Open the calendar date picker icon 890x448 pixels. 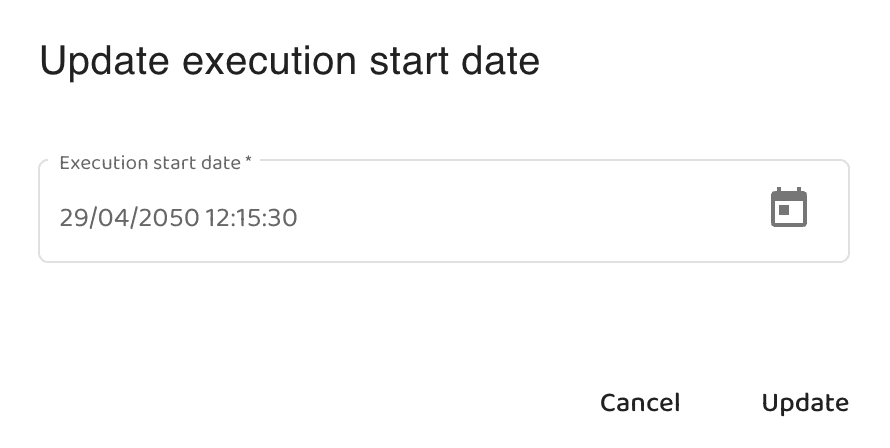(788, 208)
